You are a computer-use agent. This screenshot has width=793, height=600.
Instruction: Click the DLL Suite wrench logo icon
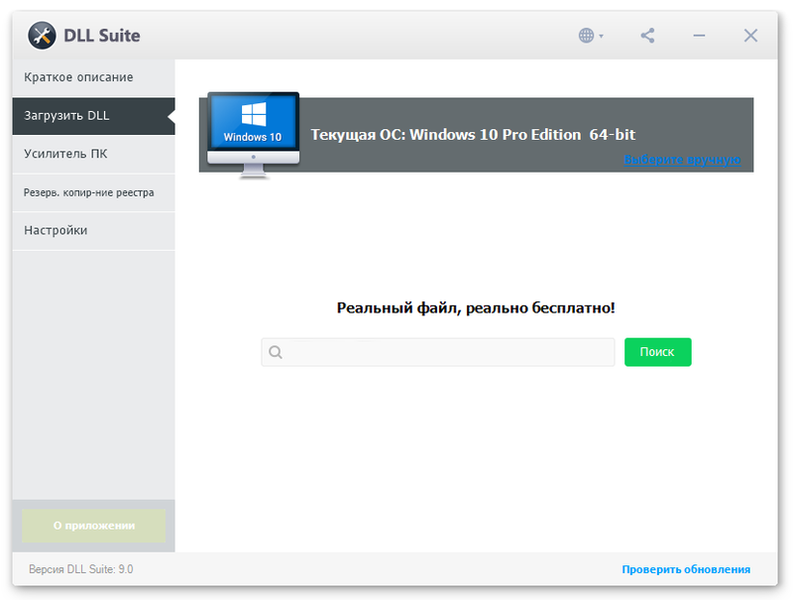click(42, 35)
